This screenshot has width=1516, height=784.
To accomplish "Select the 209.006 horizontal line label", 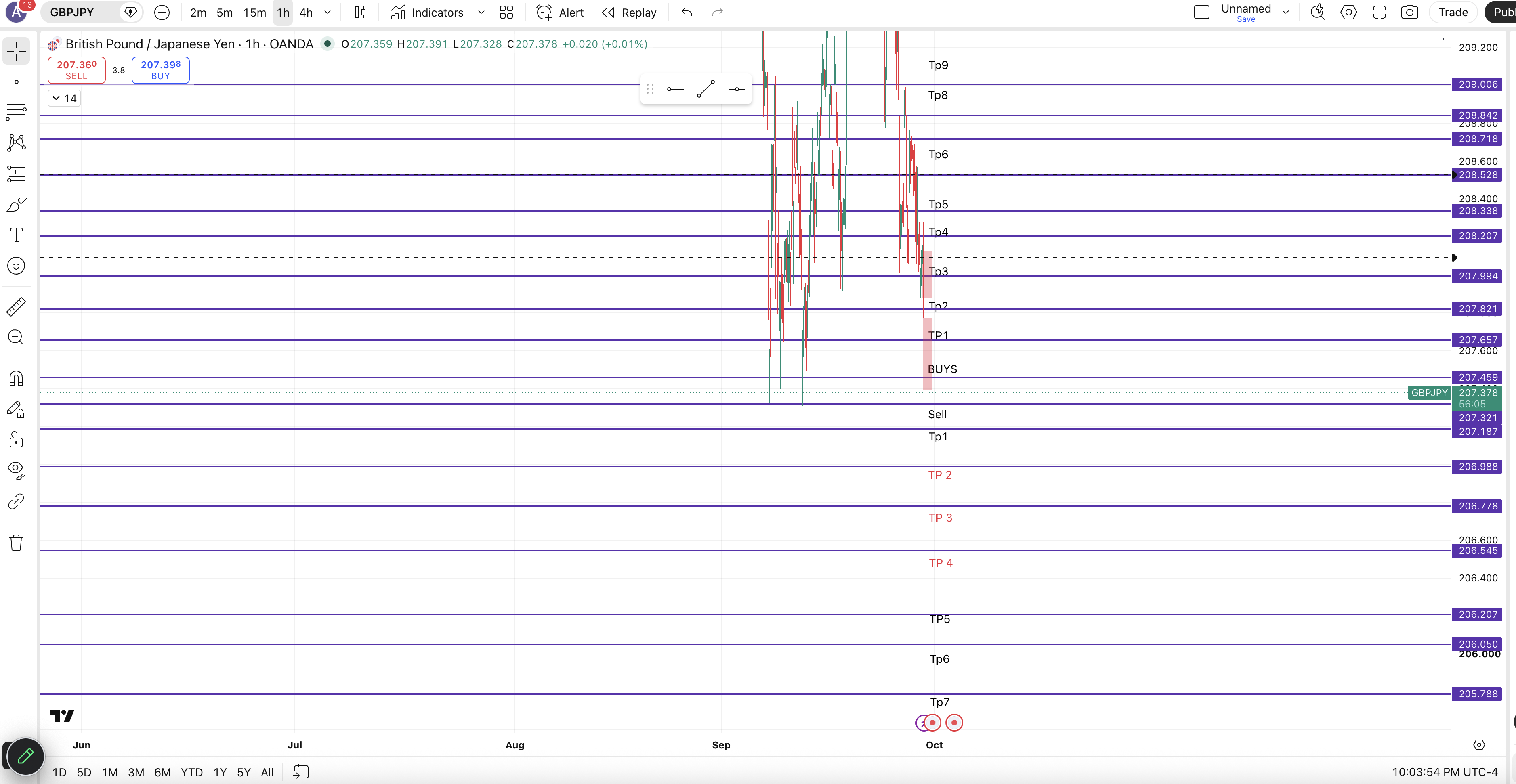I will [1478, 84].
